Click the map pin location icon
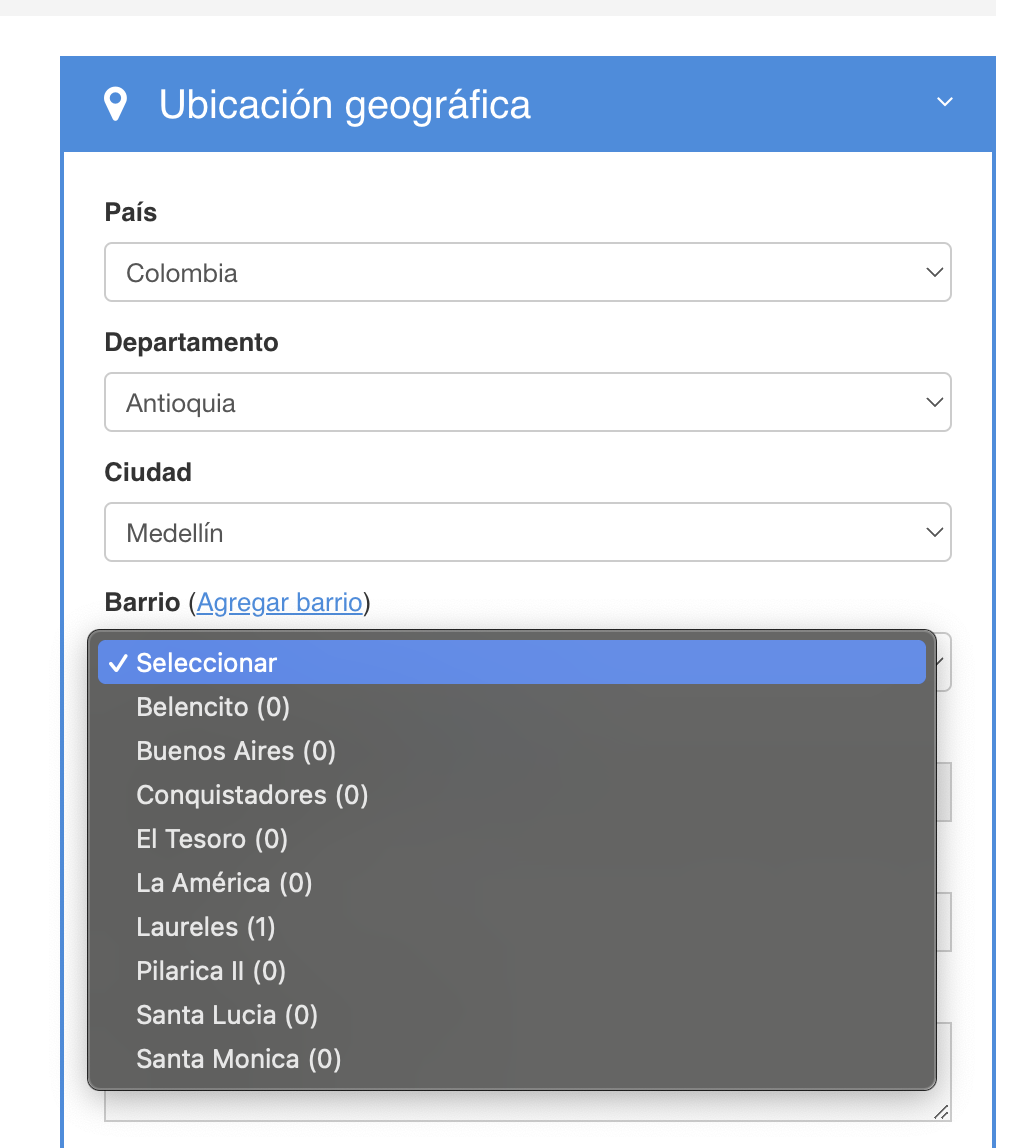The image size is (1016, 1148). tap(117, 101)
